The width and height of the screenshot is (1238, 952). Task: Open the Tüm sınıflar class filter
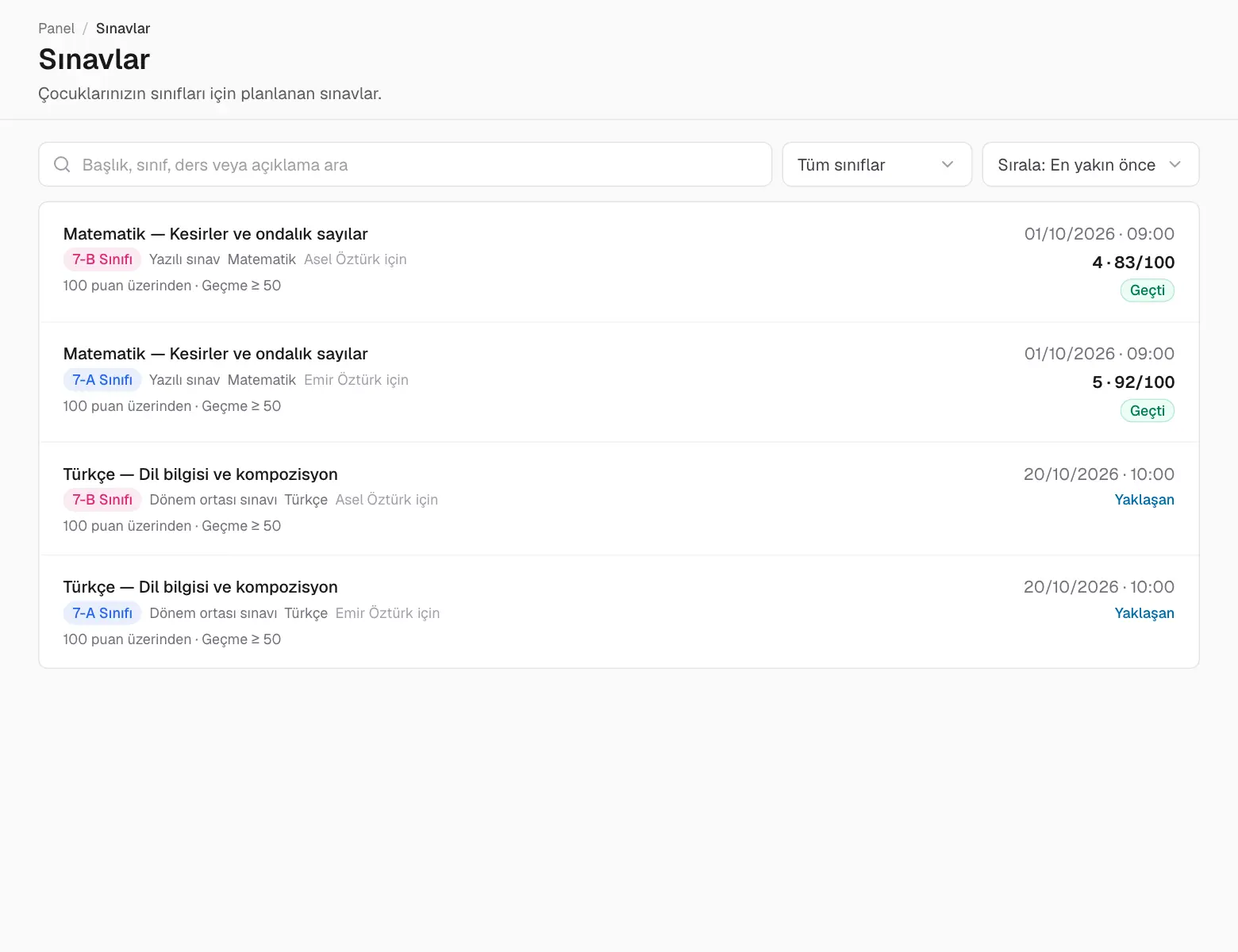click(877, 165)
